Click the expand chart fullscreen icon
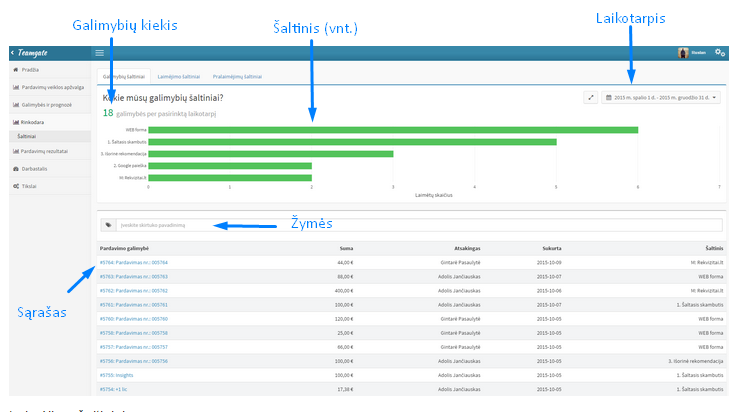The height and width of the screenshot is (412, 739). (591, 98)
